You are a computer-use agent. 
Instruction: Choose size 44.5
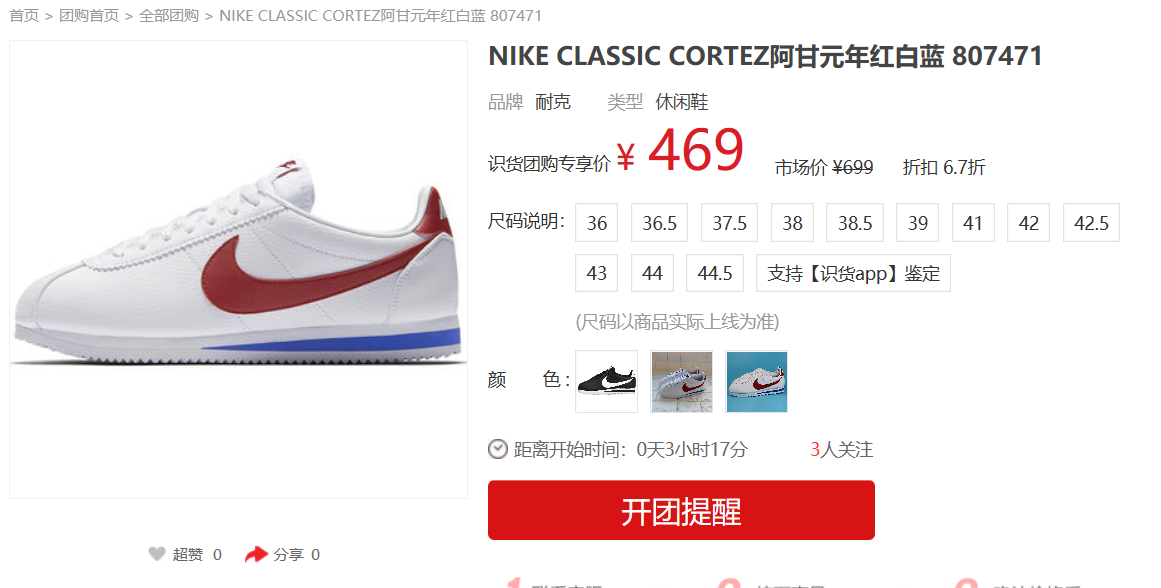pos(715,273)
